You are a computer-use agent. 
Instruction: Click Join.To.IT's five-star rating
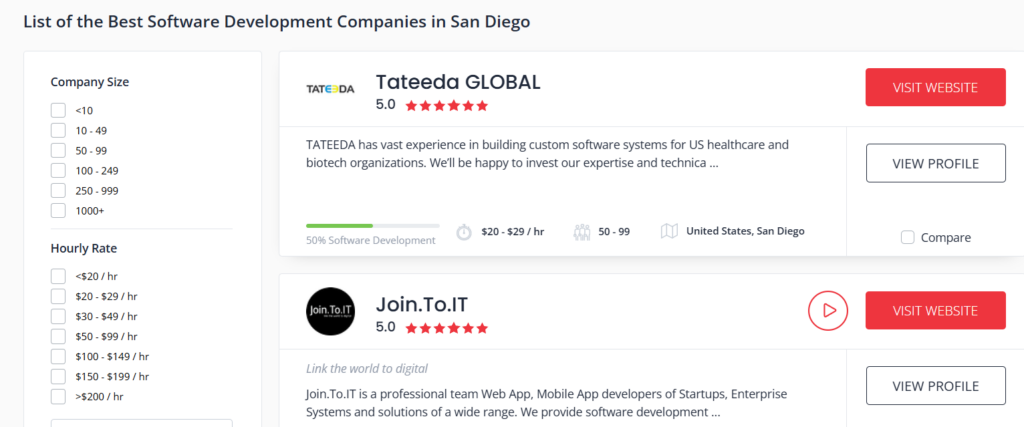tap(447, 328)
